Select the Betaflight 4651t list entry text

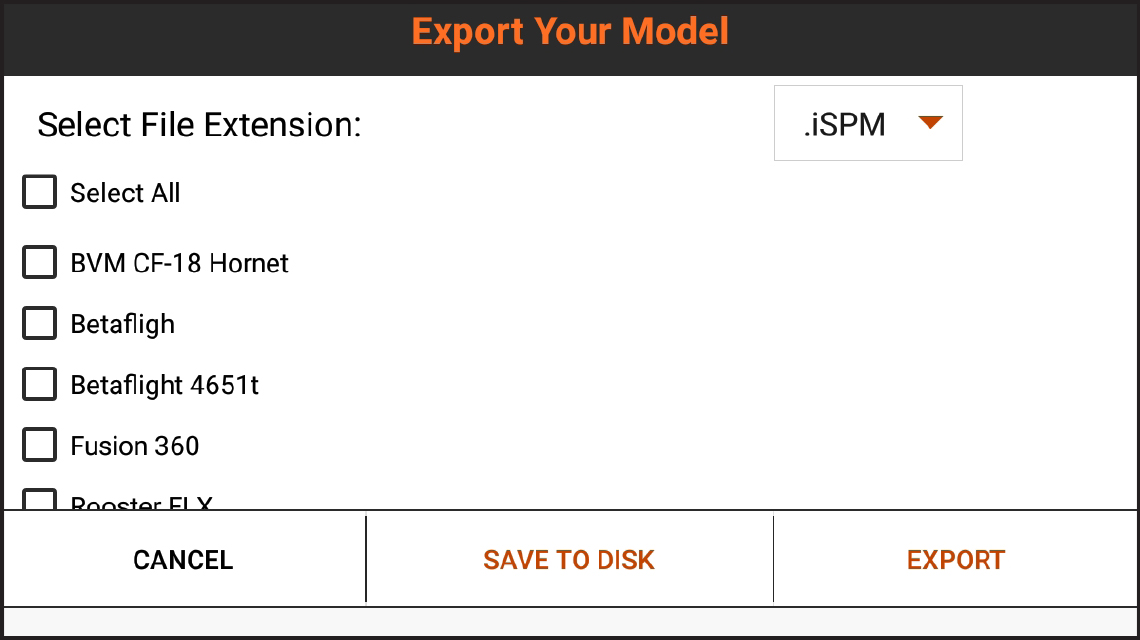165,386
